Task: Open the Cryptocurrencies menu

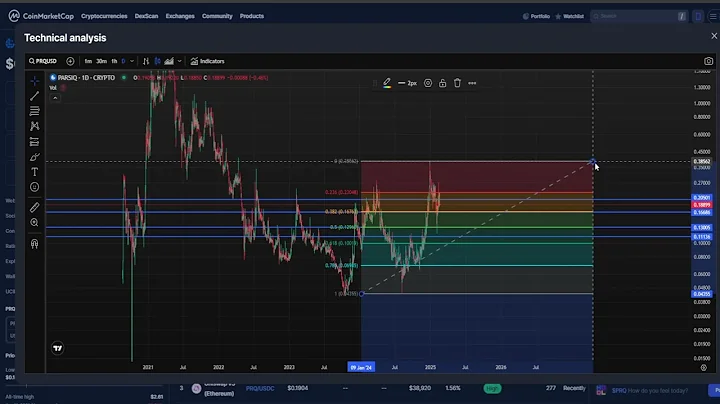Action: (104, 16)
